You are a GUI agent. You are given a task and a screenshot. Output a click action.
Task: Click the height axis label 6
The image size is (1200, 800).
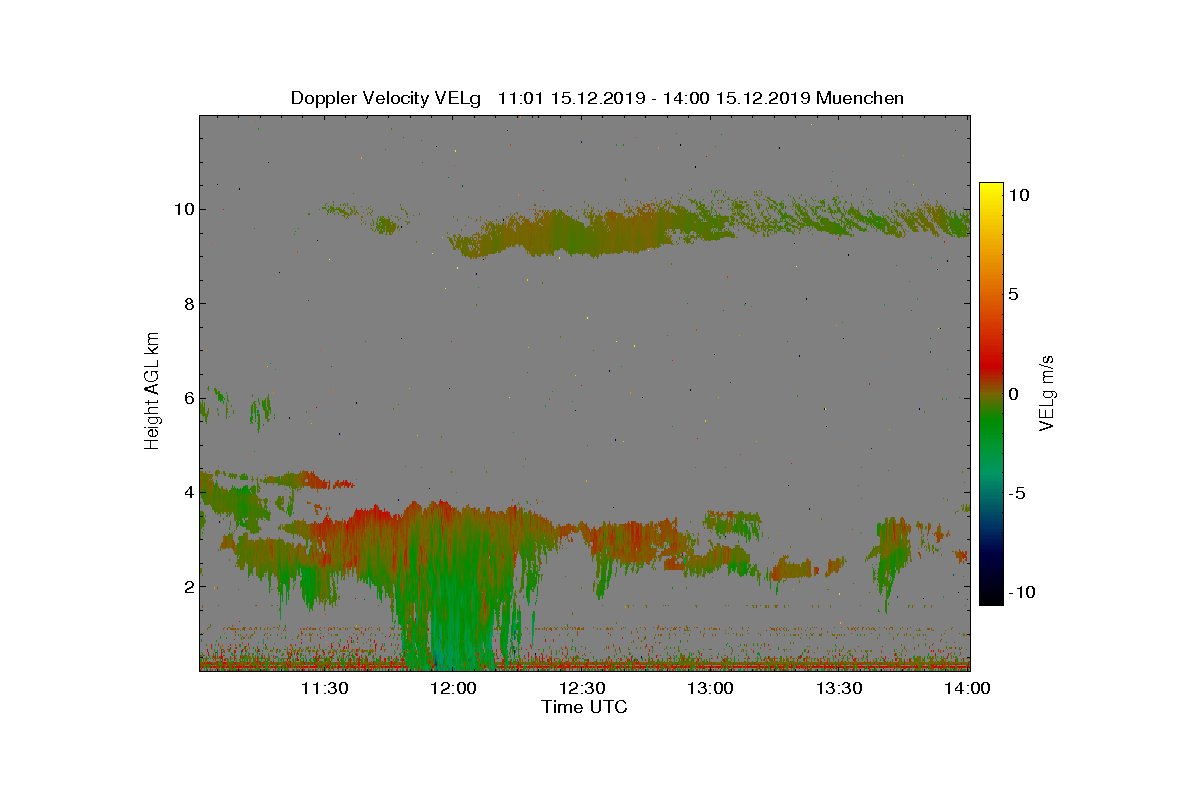click(188, 397)
